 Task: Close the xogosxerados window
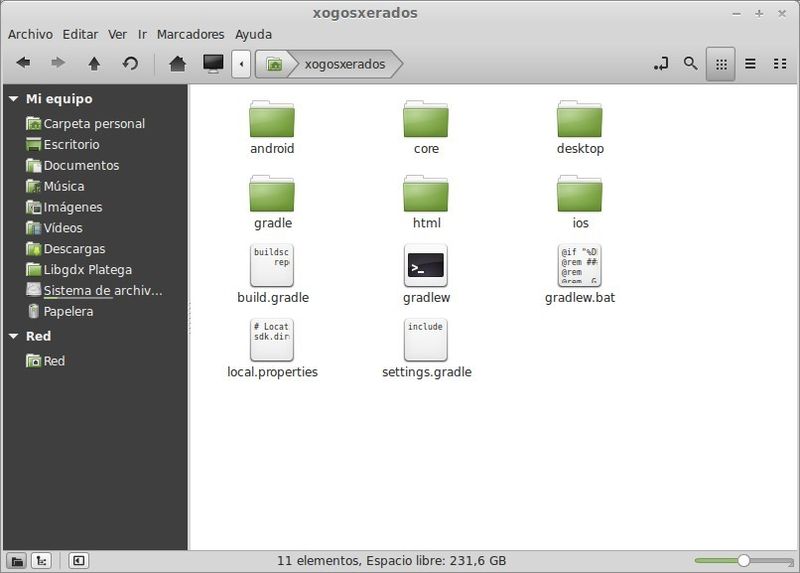[x=782, y=14]
